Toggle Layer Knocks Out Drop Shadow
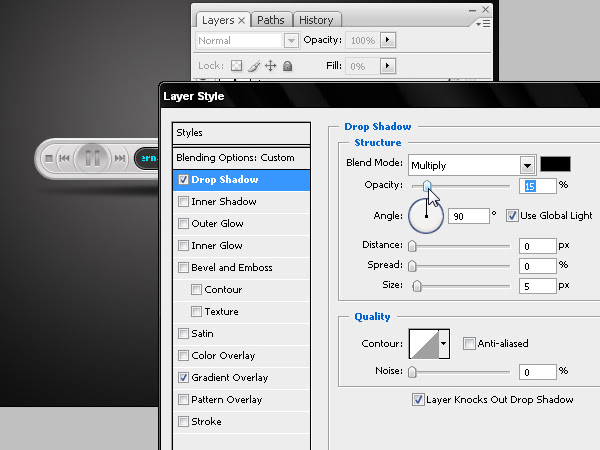This screenshot has height=450, width=600. tap(418, 399)
